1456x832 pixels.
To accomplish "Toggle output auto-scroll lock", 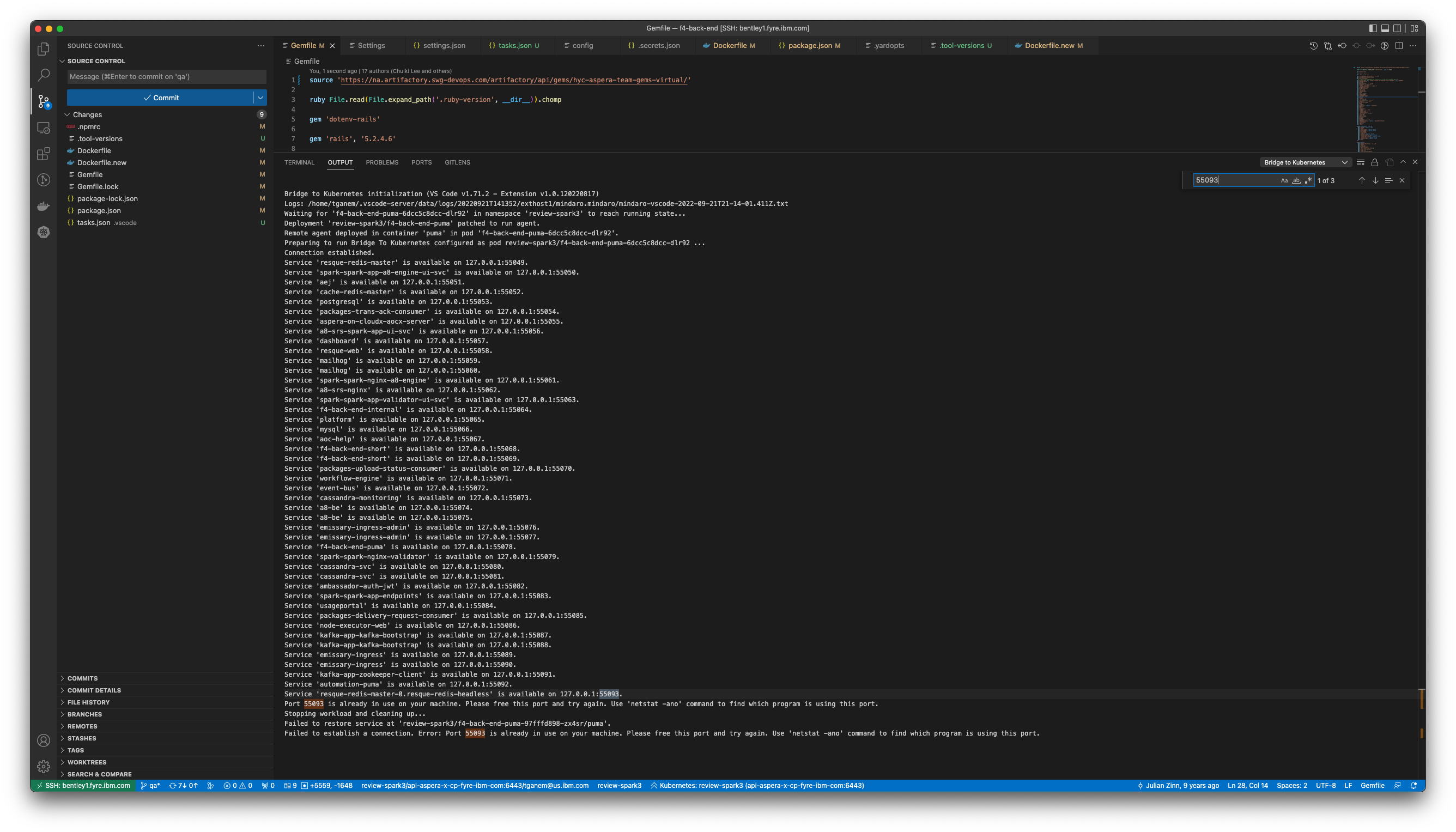I will (1375, 162).
